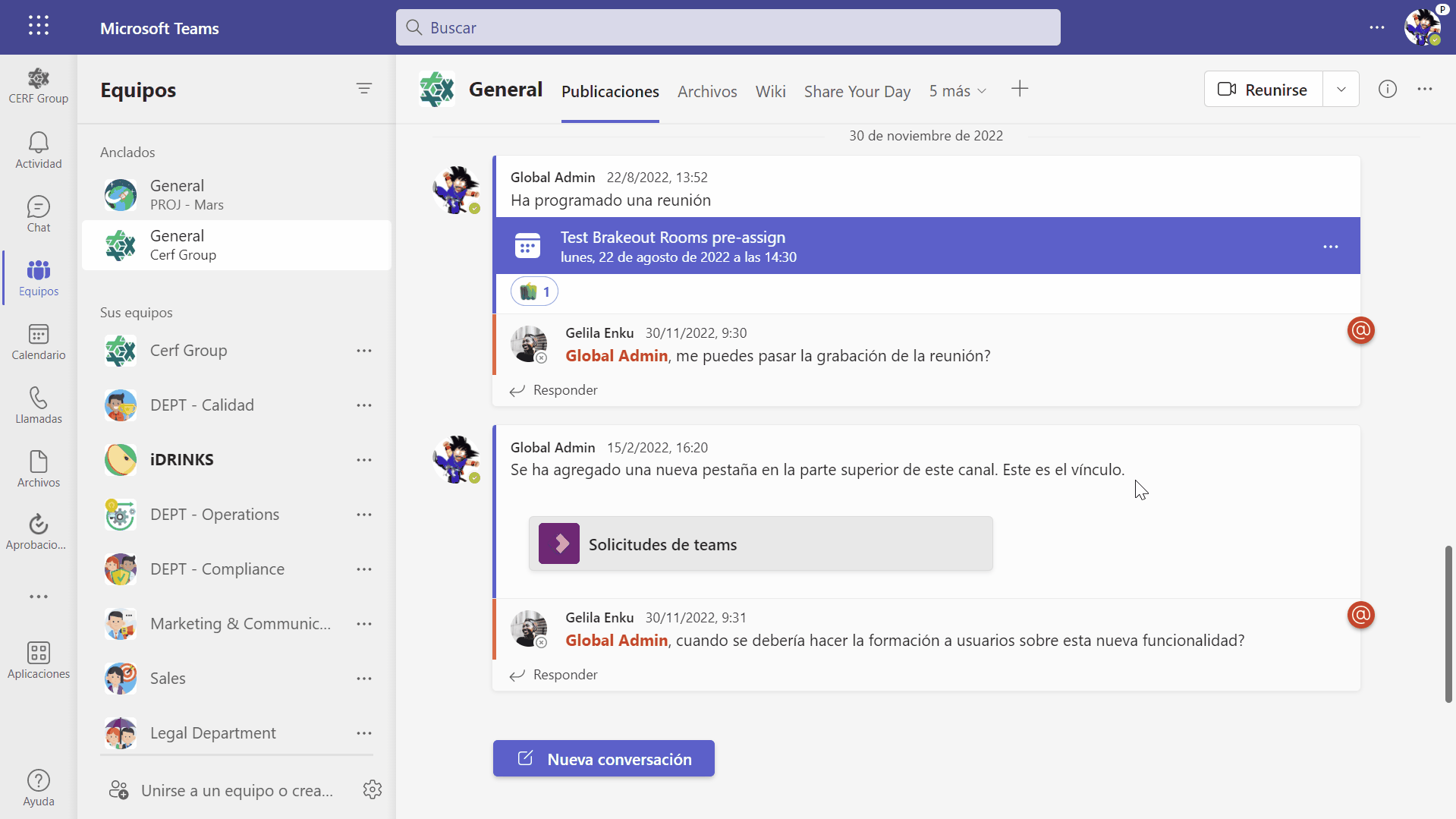1456x819 pixels.
Task: Open the Solicitudes de teams tab link
Action: tap(761, 544)
